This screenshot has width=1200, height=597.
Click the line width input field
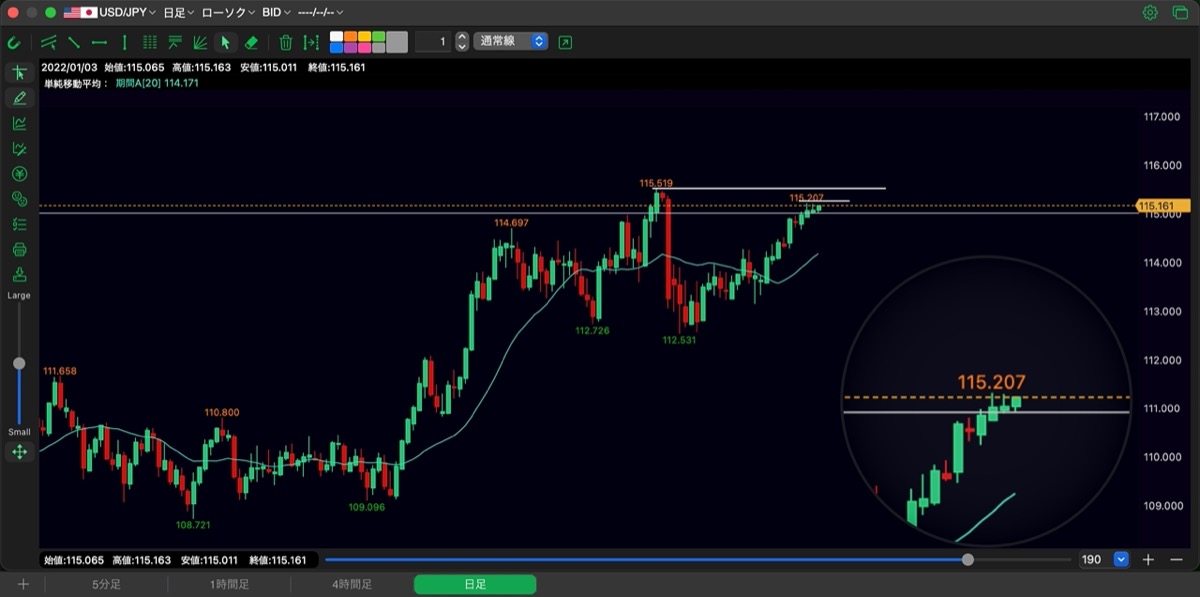click(433, 42)
